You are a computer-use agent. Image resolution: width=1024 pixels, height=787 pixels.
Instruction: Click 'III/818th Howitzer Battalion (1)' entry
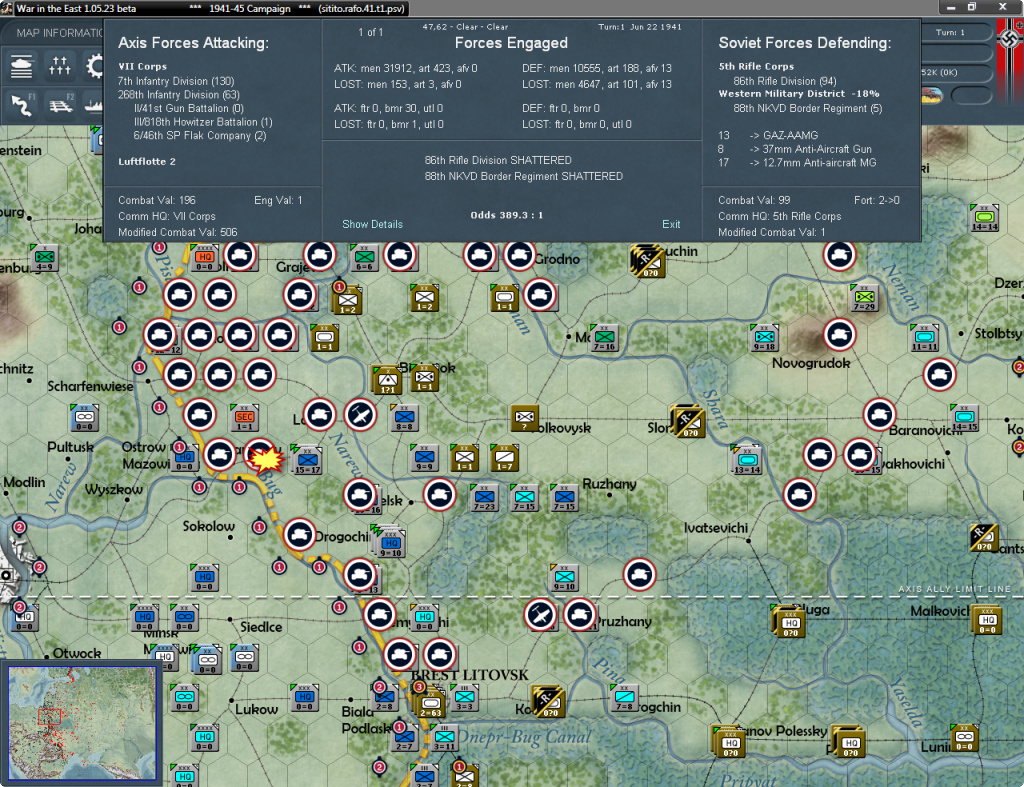click(x=203, y=122)
